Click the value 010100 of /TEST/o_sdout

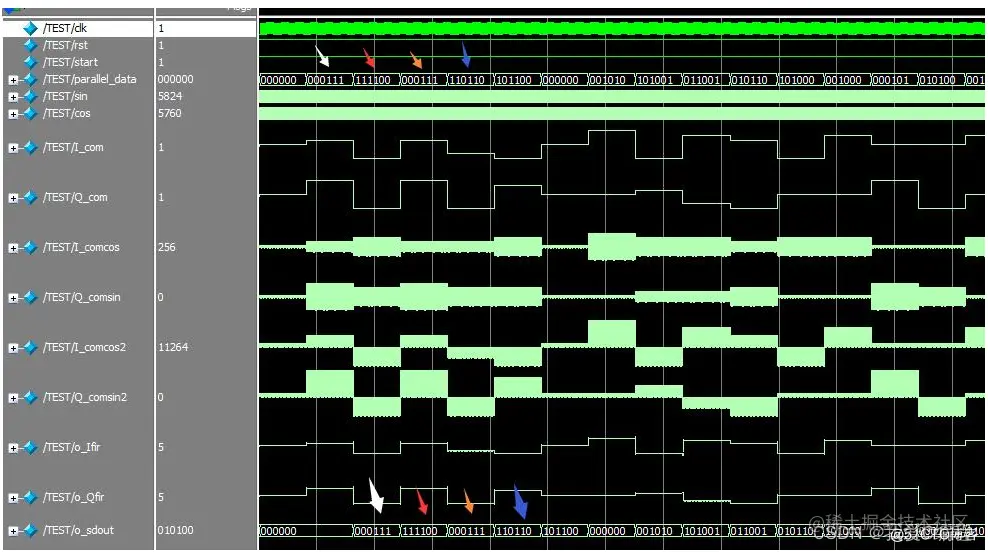point(176,530)
